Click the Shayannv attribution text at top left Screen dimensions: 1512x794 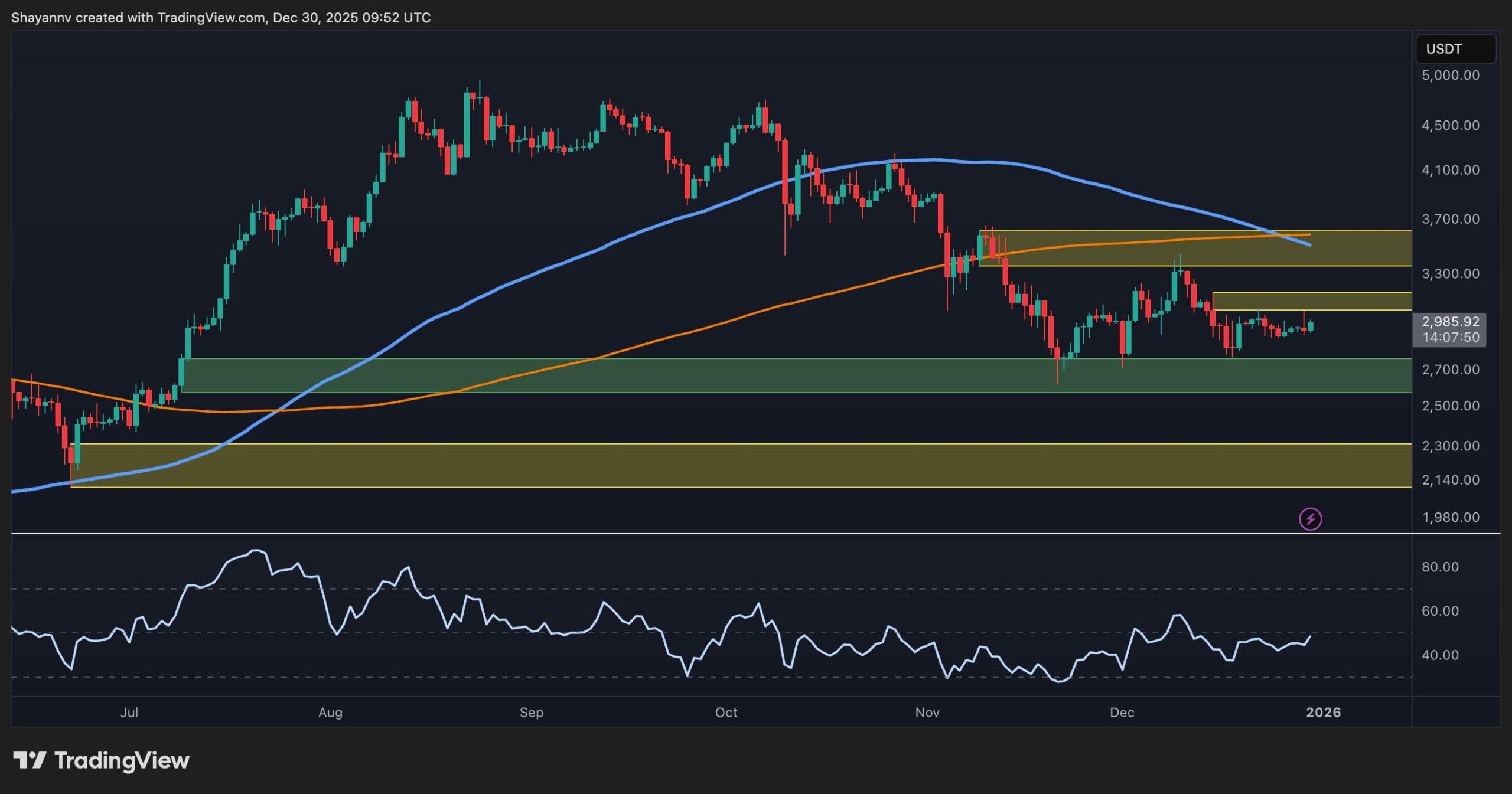click(x=40, y=17)
